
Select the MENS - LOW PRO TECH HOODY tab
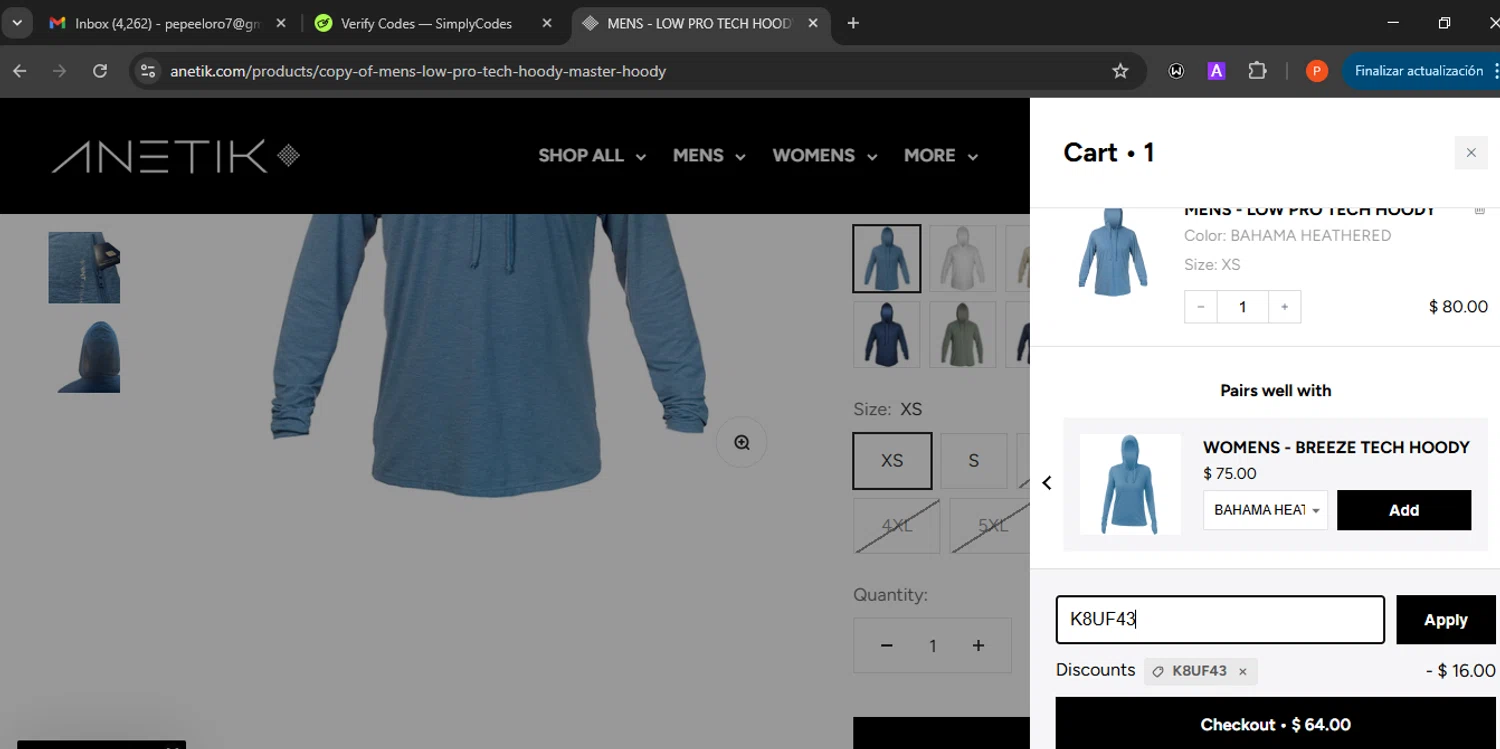tap(701, 23)
